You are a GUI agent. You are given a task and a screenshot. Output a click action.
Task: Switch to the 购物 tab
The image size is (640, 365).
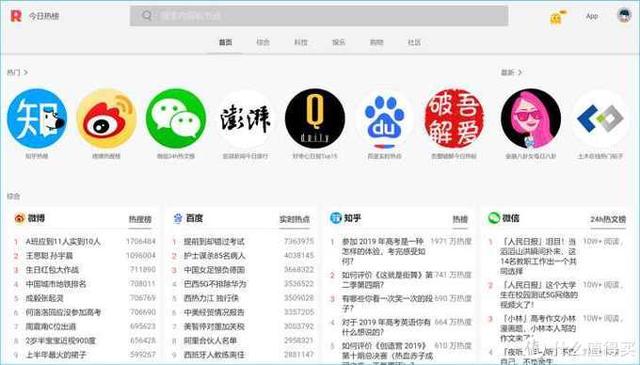tap(376, 42)
